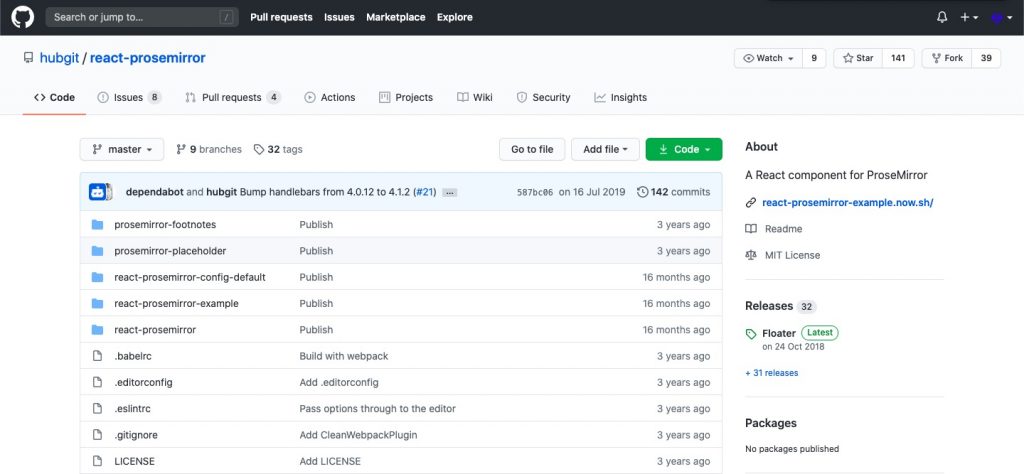
Task: Open 'Build with webpack' commit message
Action: [x=344, y=356]
